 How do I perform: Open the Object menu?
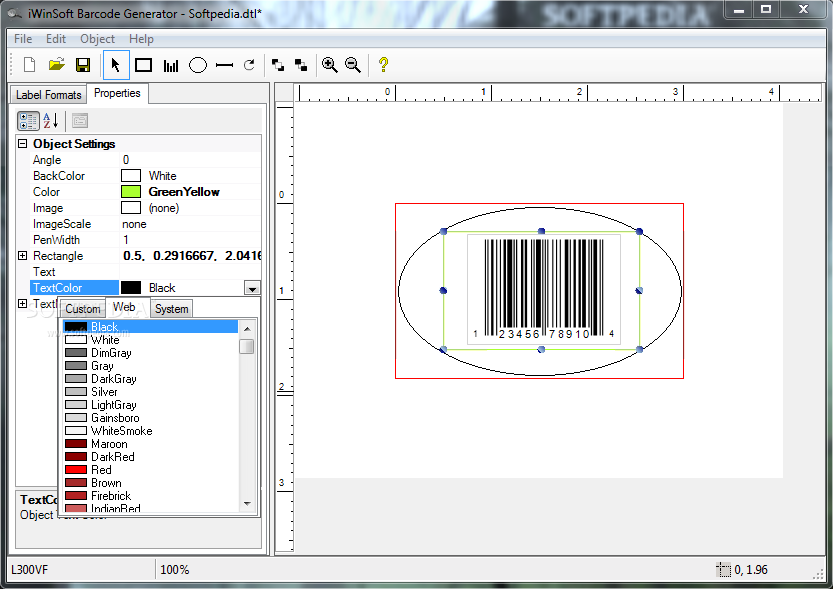(x=97, y=39)
